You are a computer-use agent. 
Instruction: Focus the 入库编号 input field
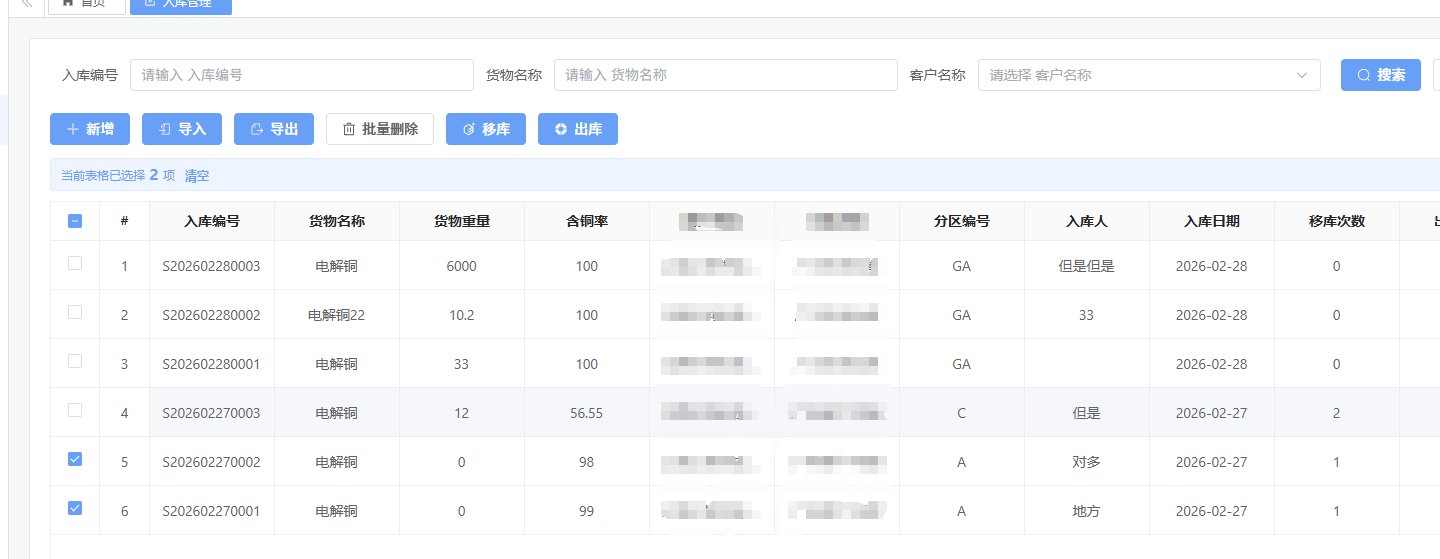(301, 75)
